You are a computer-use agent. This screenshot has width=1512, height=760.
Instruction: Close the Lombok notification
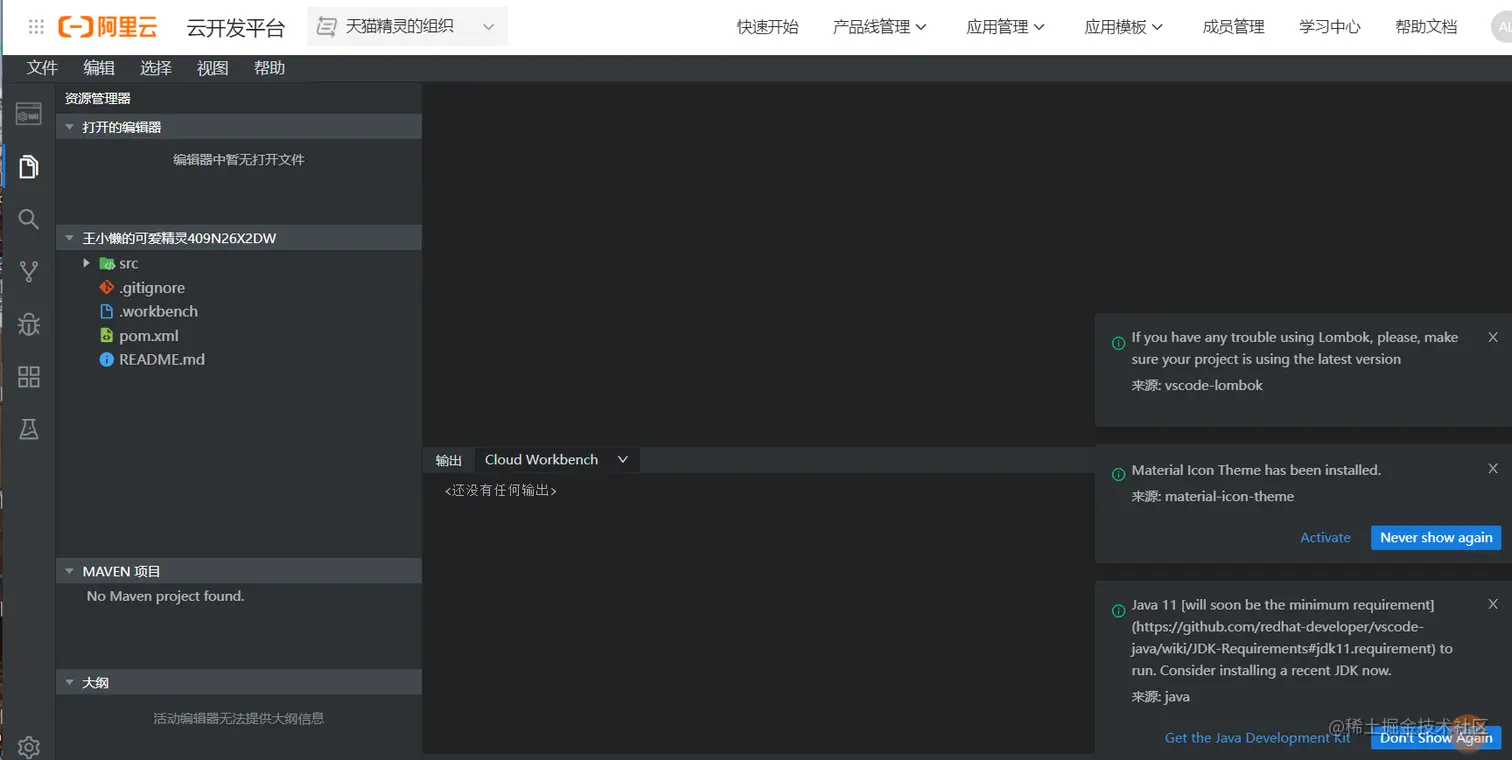click(x=1493, y=337)
